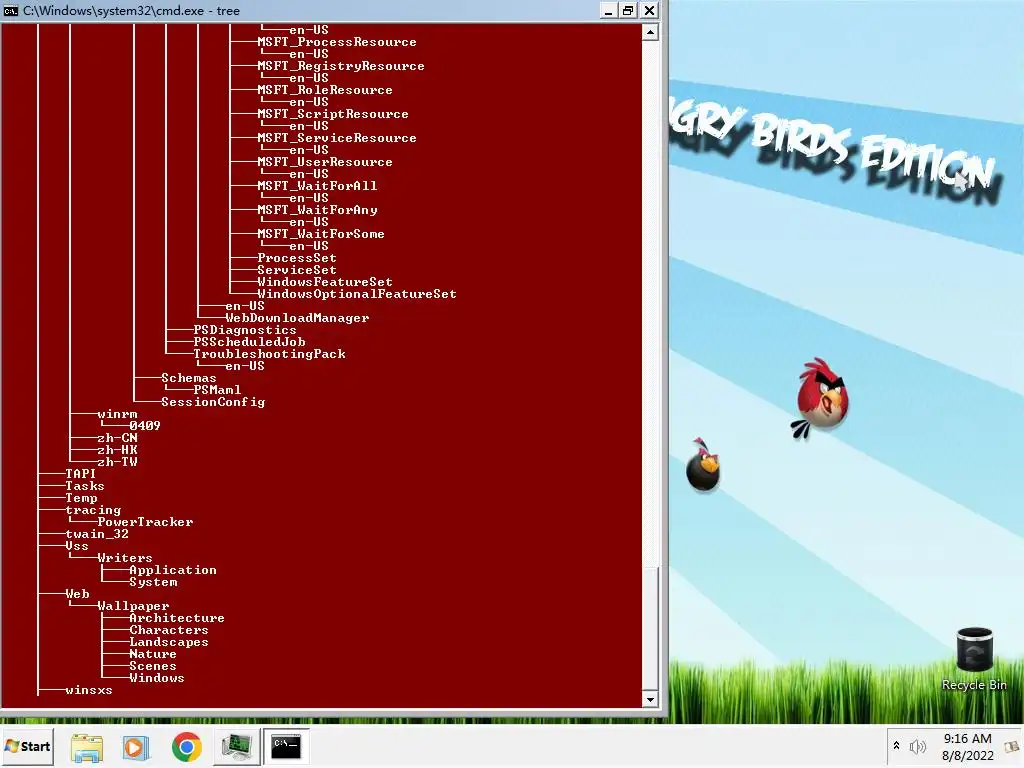Click the Temp entry
This screenshot has height=768, width=1024.
click(81, 498)
